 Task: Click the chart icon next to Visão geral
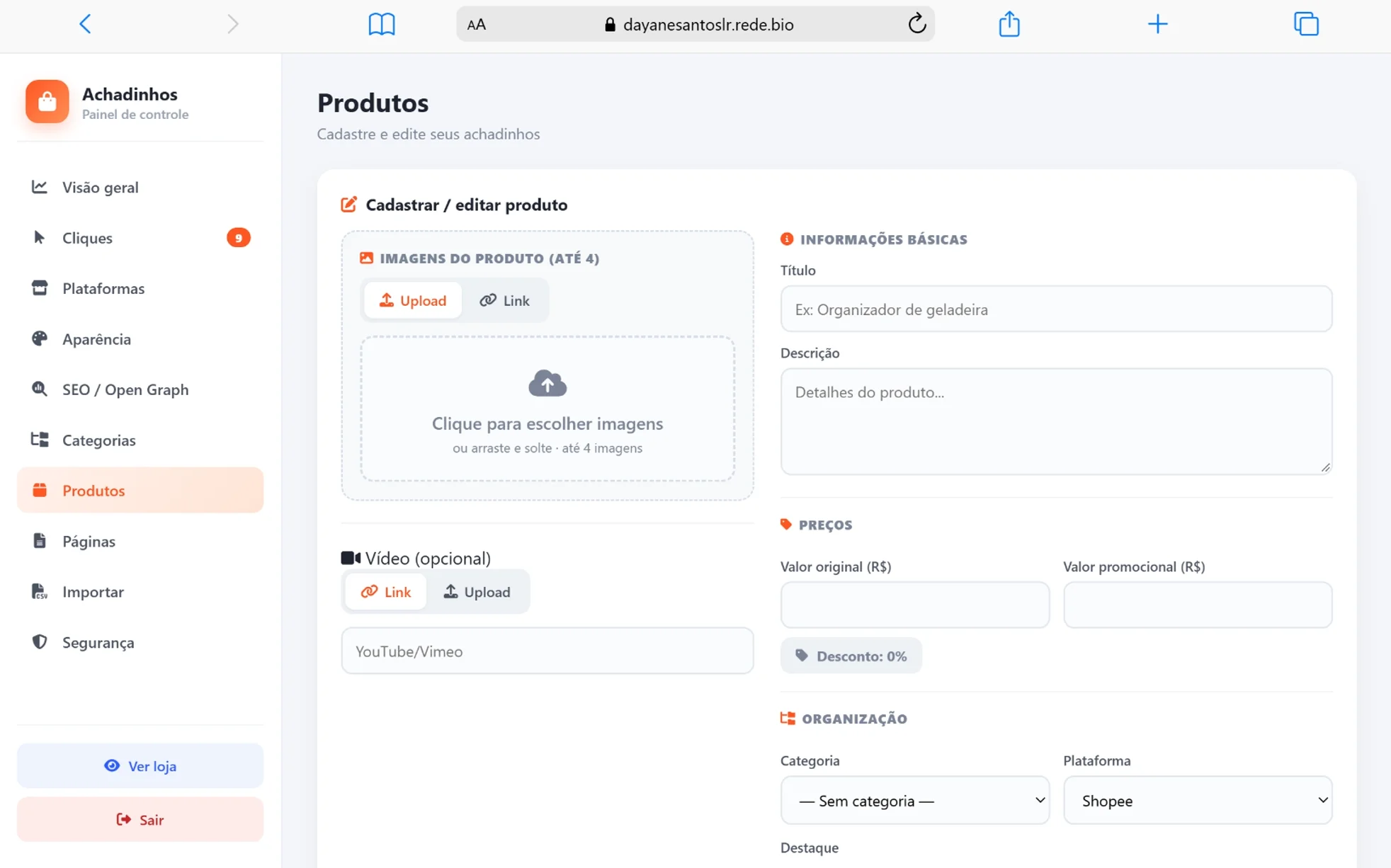[x=40, y=187]
